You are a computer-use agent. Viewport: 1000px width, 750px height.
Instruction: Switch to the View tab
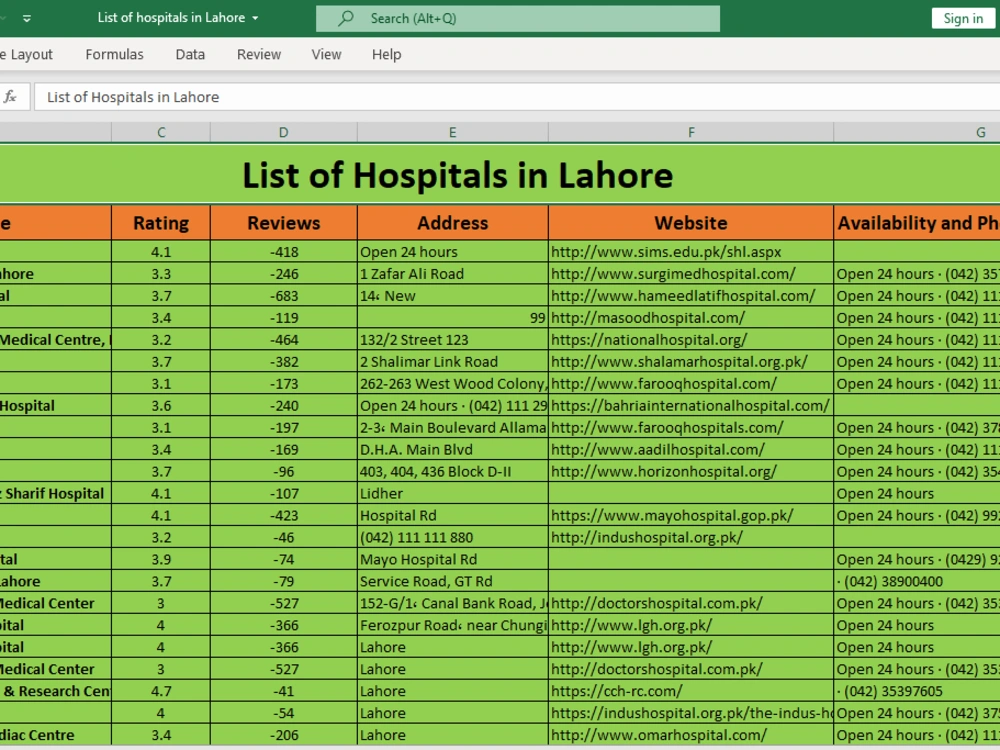[327, 54]
